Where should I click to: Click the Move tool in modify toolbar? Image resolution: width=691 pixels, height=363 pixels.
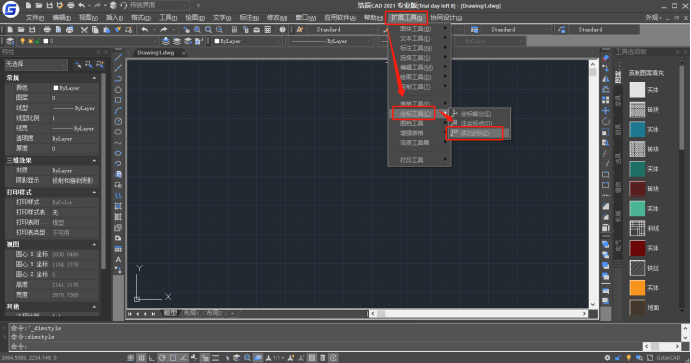click(x=606, y=111)
